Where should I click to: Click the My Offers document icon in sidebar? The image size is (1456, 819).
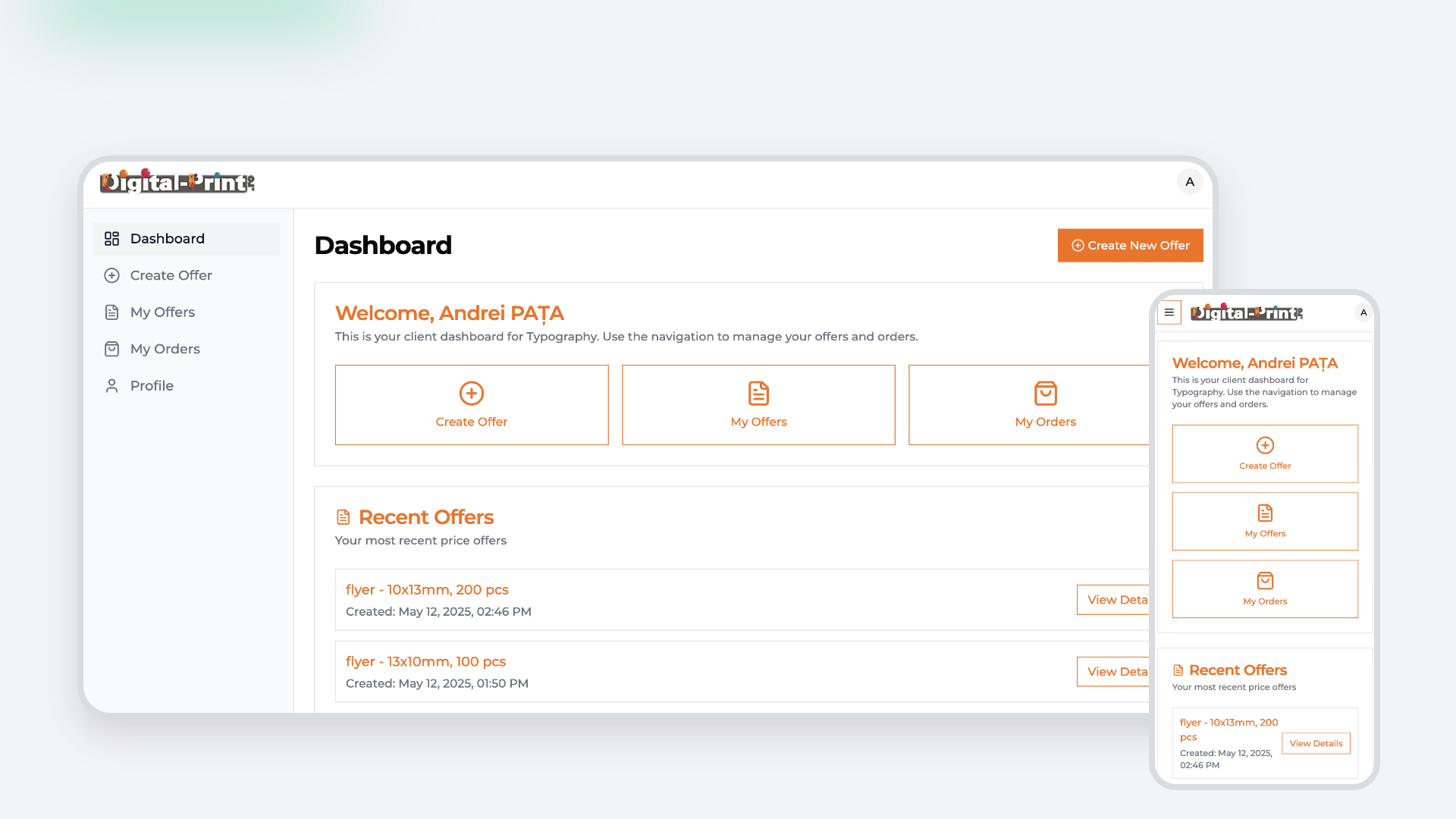pos(111,312)
